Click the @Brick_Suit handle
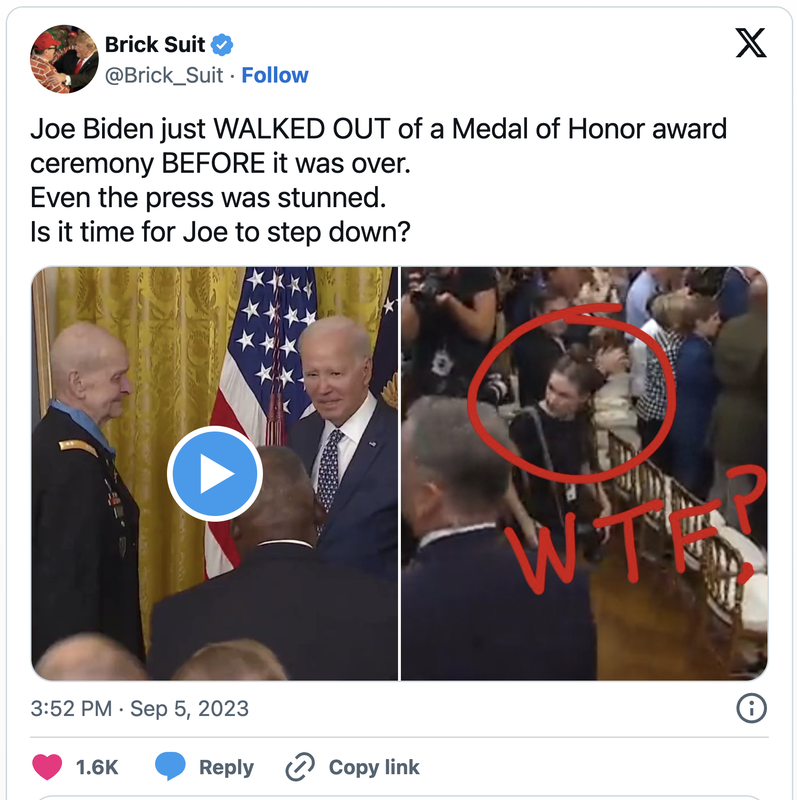Image resolution: width=797 pixels, height=800 pixels. (164, 76)
